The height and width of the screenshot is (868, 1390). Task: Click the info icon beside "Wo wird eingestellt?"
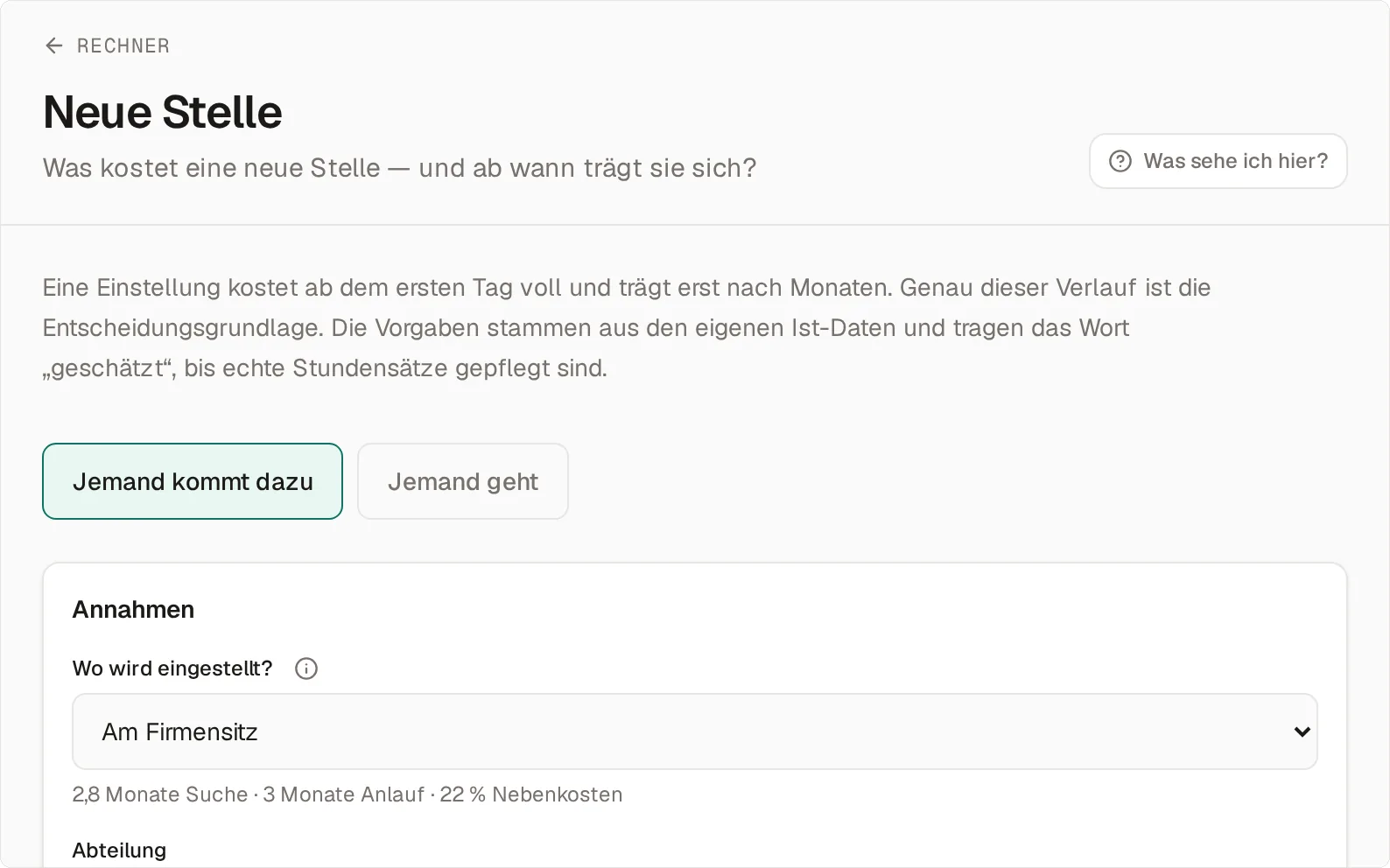pos(306,668)
